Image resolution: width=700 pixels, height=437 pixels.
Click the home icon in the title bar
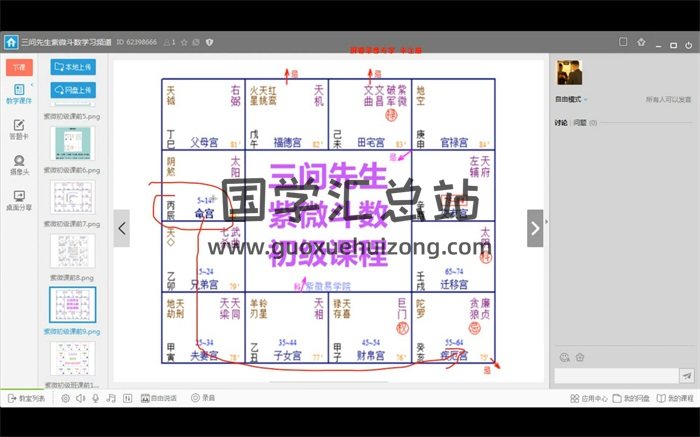11,42
